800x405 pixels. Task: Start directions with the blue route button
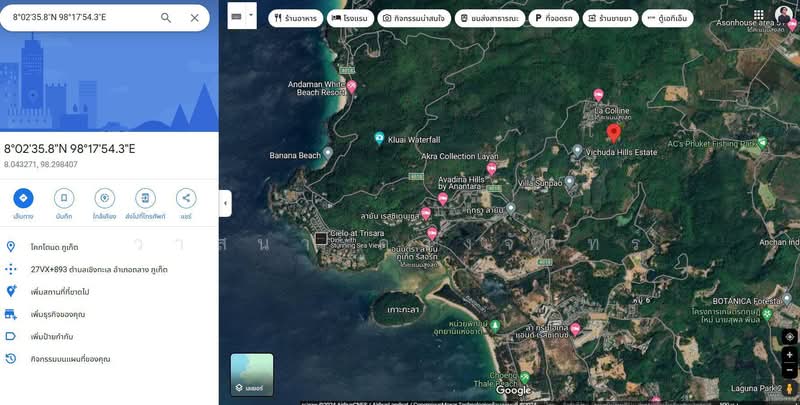click(23, 198)
